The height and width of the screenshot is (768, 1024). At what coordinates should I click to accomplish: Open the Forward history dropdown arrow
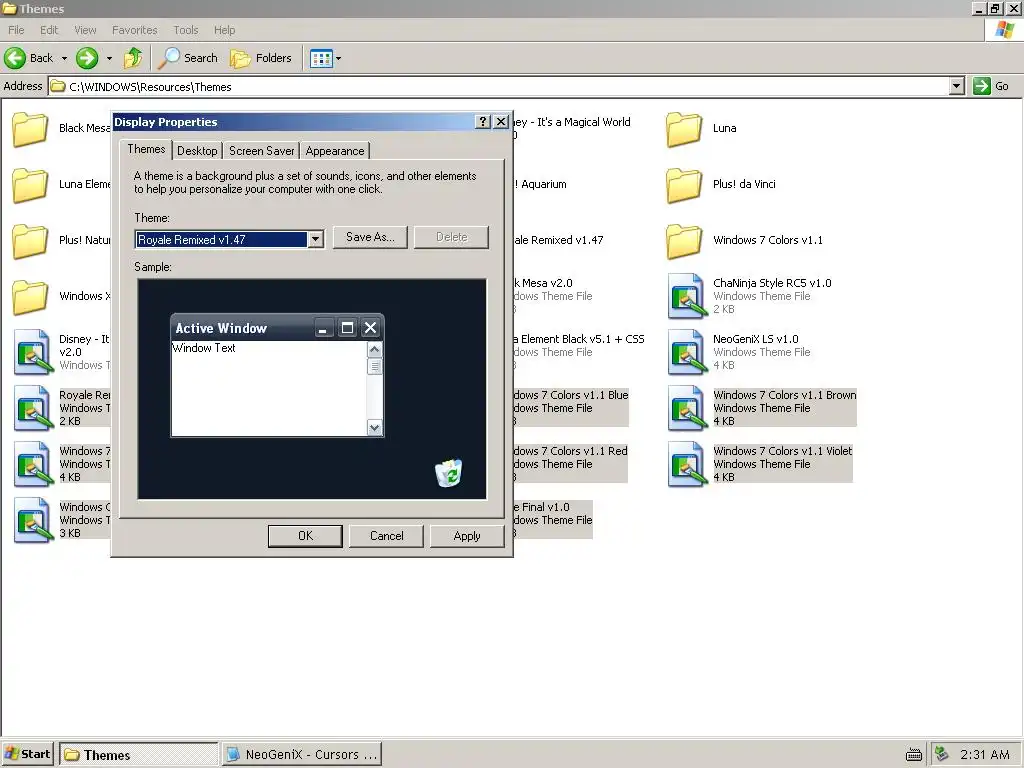pyautogui.click(x=109, y=58)
